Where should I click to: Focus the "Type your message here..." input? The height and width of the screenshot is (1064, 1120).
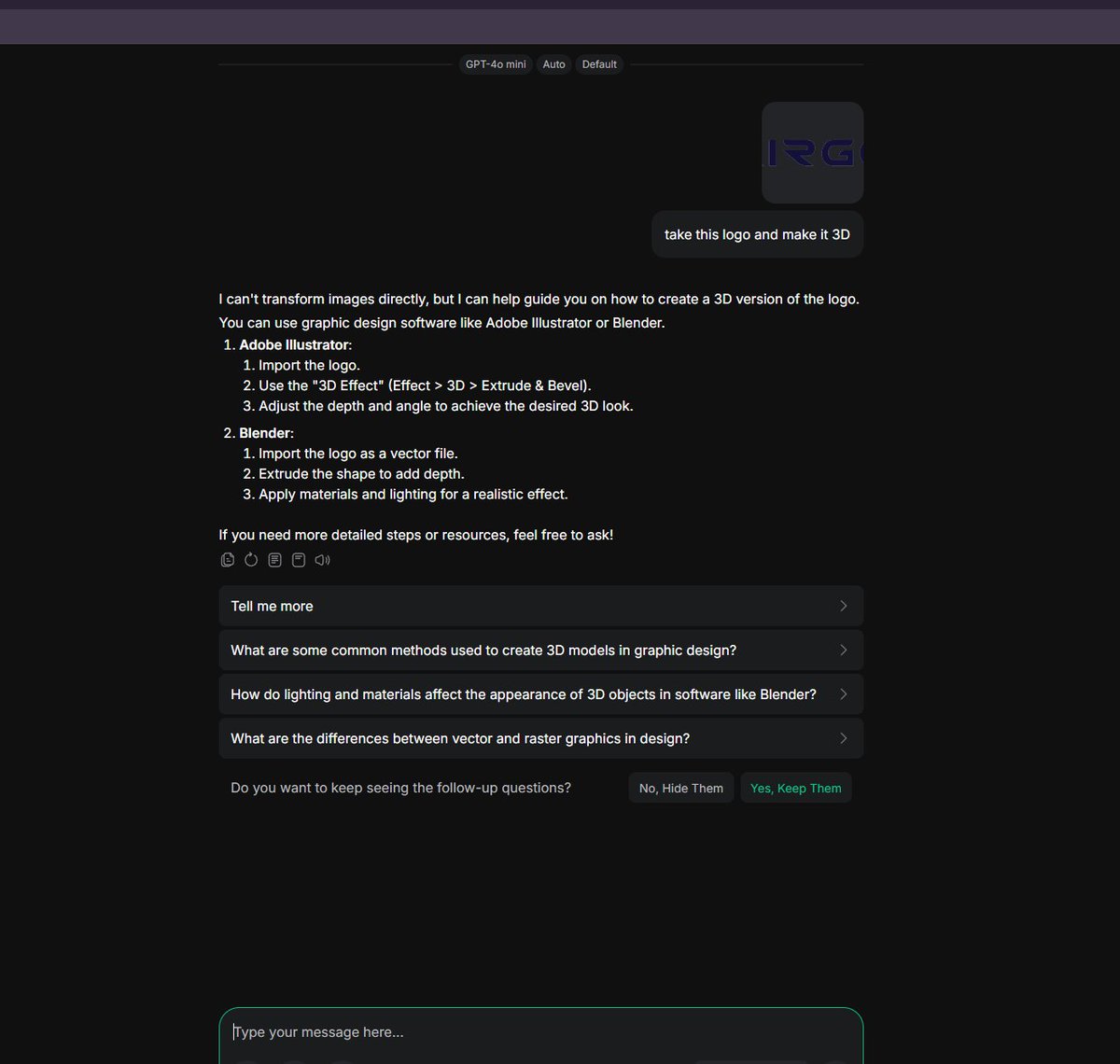click(x=540, y=1032)
